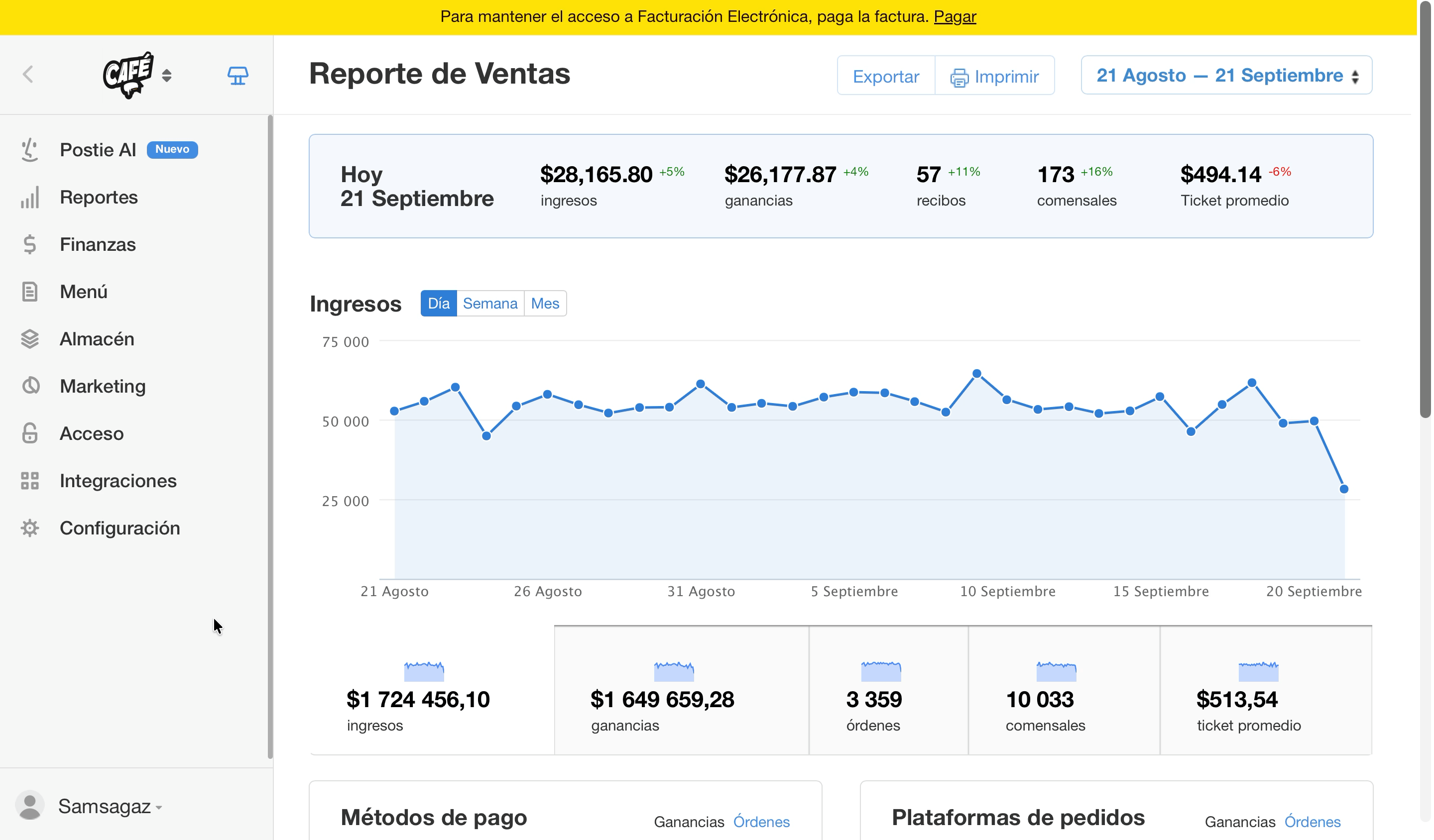The width and height of the screenshot is (1434, 840).
Task: Select the ingresos $1 724 456,10 summary tab
Action: point(432,690)
